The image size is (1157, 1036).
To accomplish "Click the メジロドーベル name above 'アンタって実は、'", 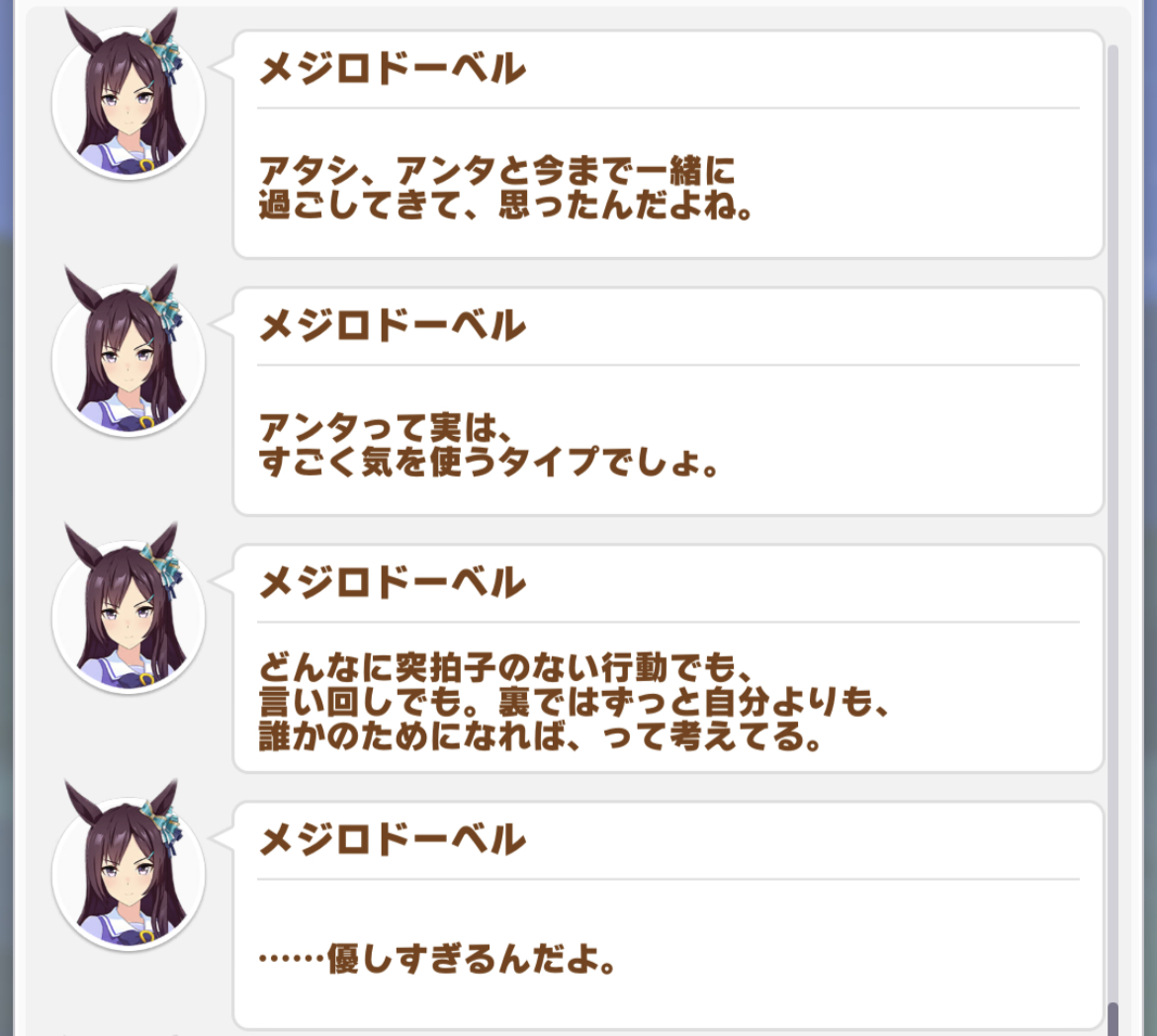I will pos(393,325).
